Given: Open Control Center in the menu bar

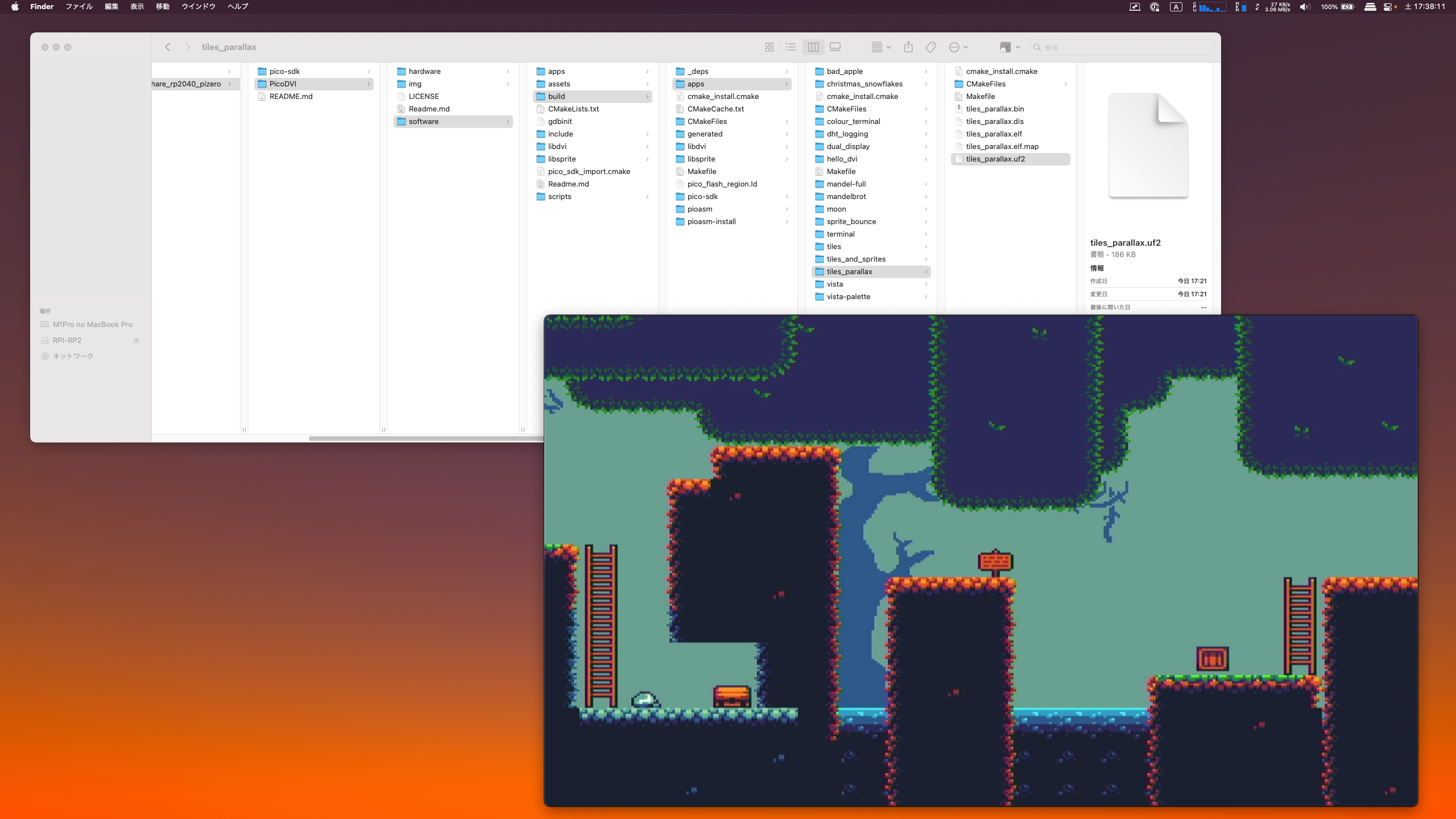Looking at the screenshot, I should coord(1388,7).
